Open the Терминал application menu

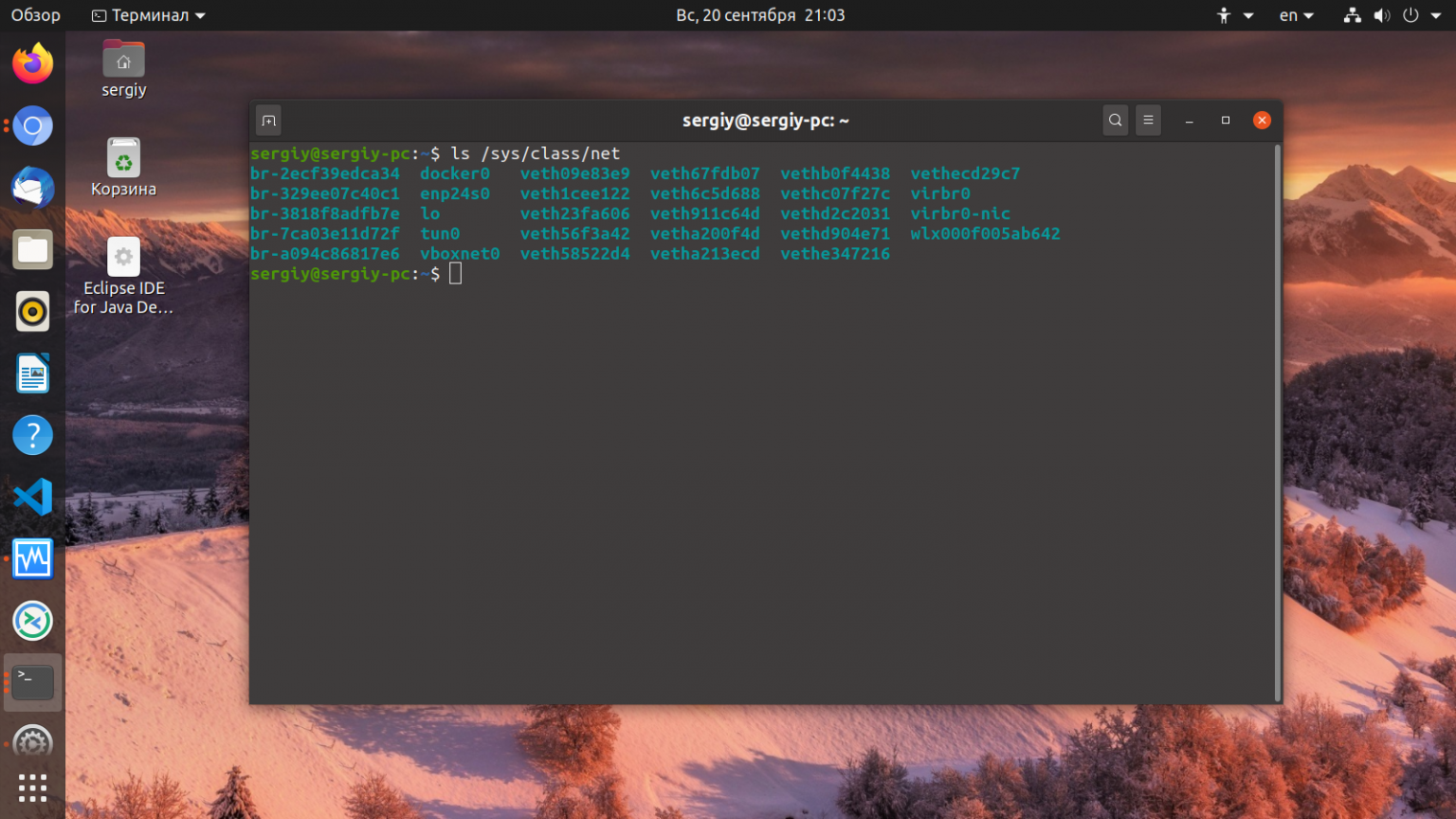[x=147, y=15]
